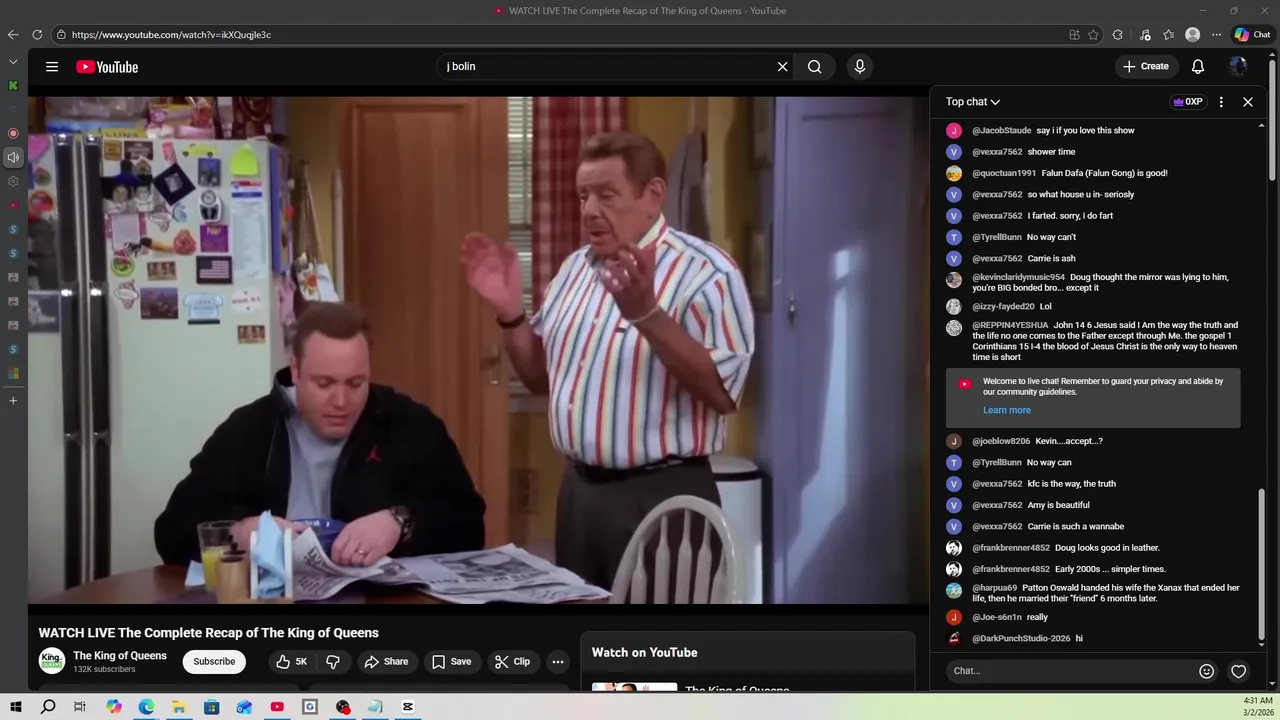Open The King of Queens channel avatar
Screen dimensions: 1280x720
(x=52, y=661)
